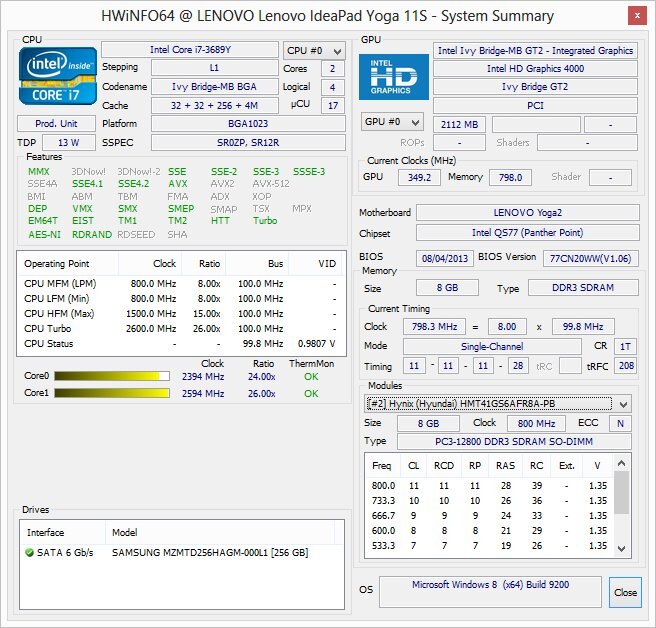Click the BGA1023 platform field
Screen dimensions: 656x628
[248, 123]
